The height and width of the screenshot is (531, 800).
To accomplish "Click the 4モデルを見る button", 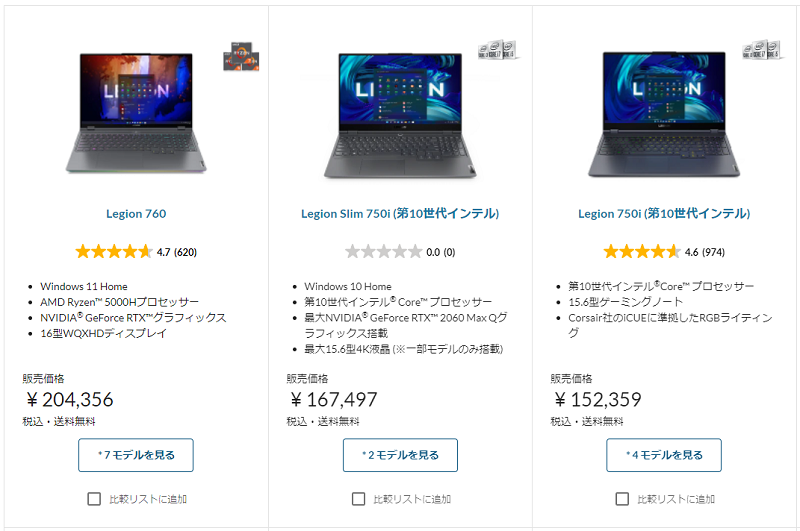I will pos(664,455).
